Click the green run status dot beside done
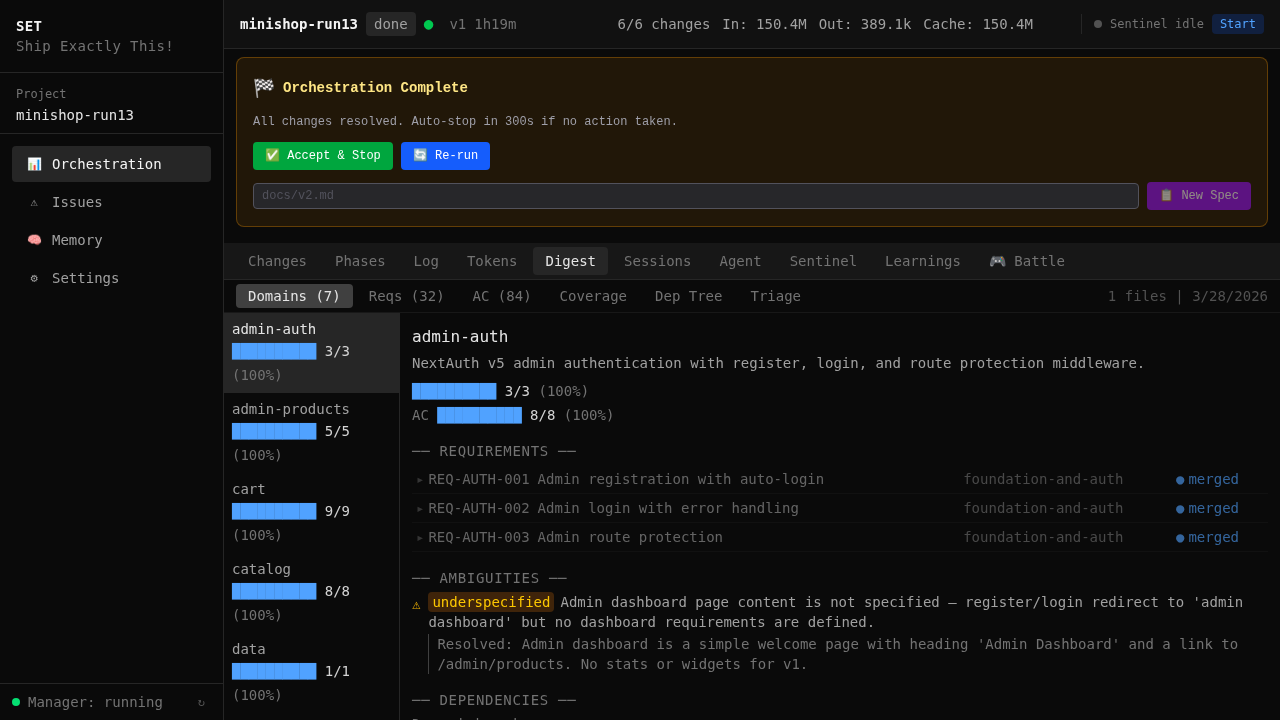Image resolution: width=1280 pixels, height=720 pixels. (x=429, y=24)
